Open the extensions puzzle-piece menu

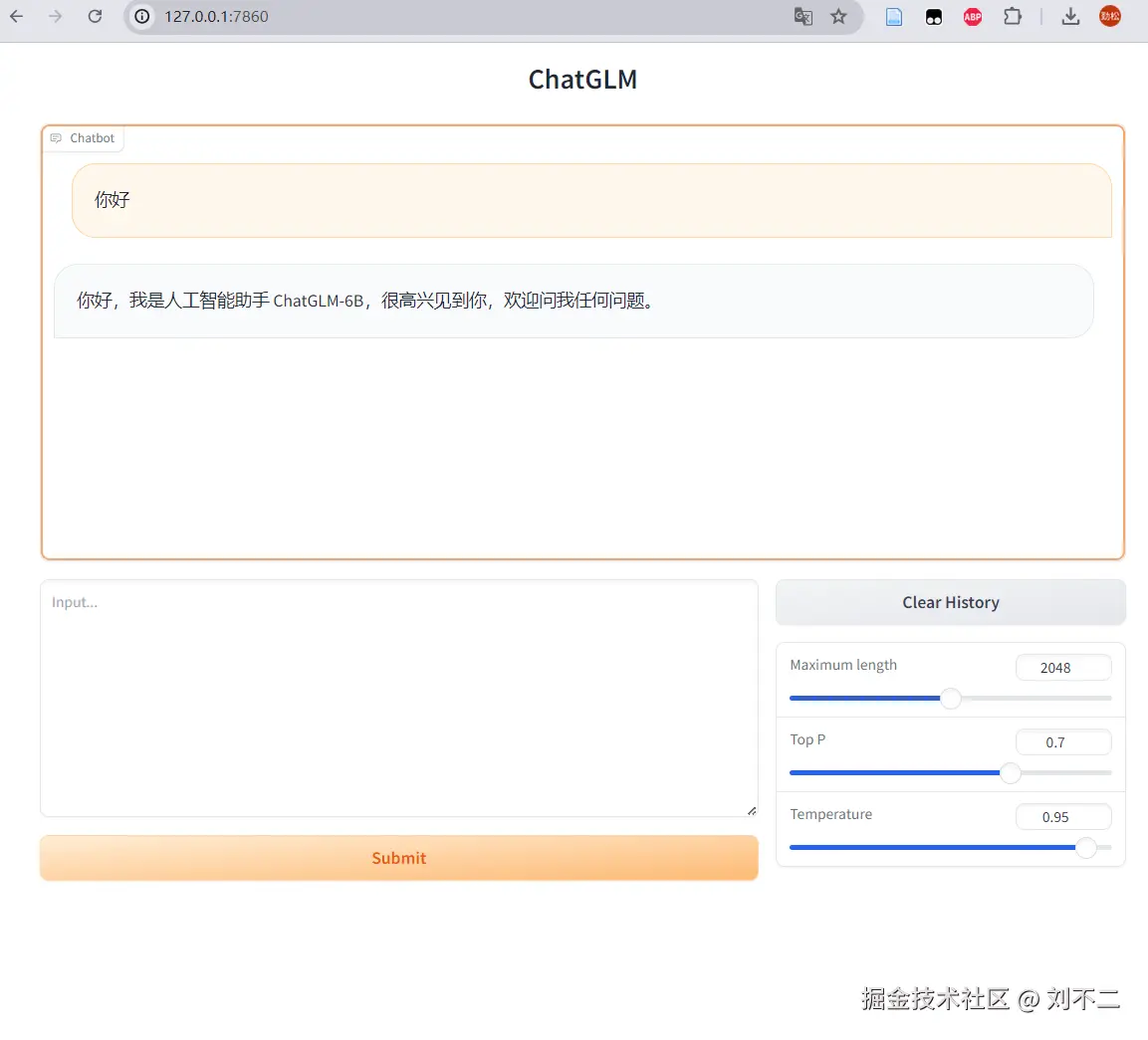pyautogui.click(x=1013, y=16)
